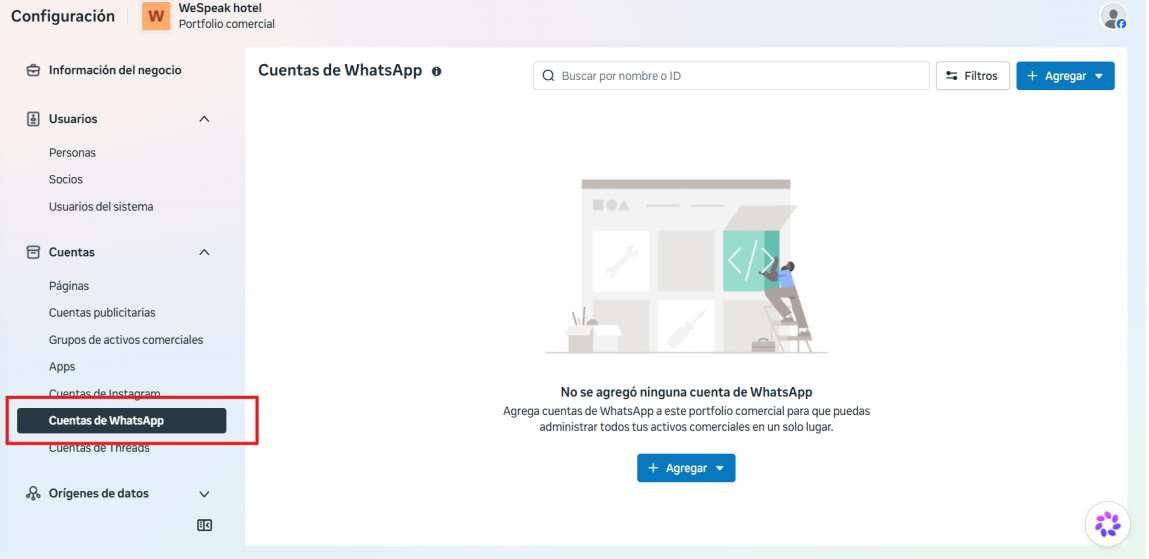Select Personas in the sidebar

pyautogui.click(x=73, y=152)
